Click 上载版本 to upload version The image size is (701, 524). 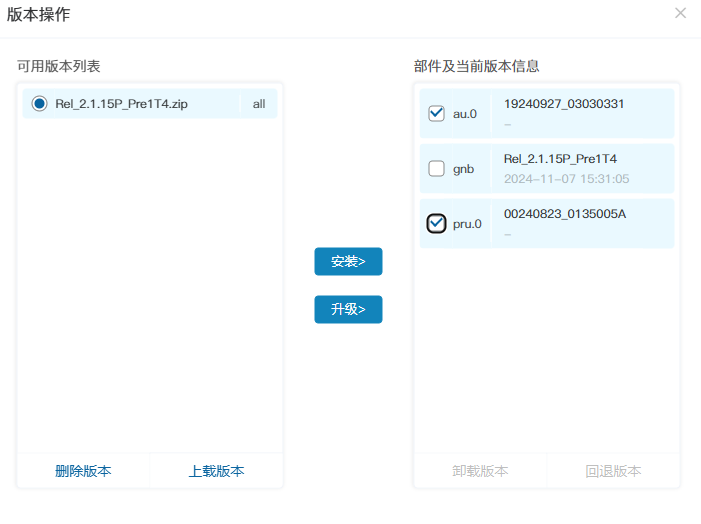point(216,471)
